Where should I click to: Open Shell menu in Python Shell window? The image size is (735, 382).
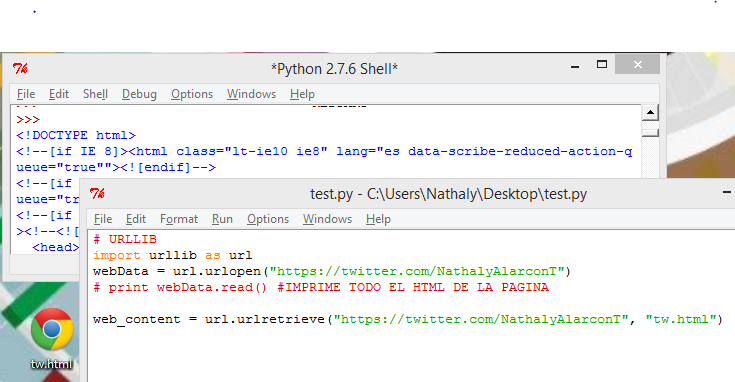95,94
